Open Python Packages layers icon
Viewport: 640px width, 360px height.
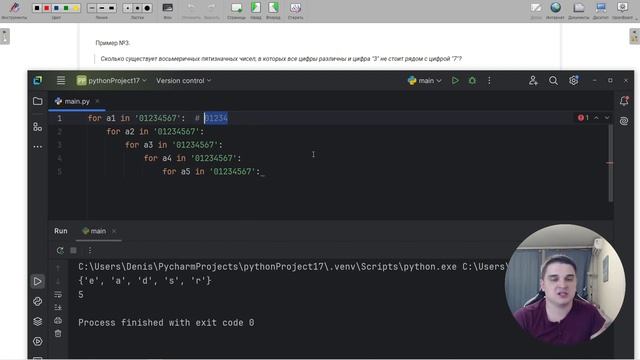[38, 321]
